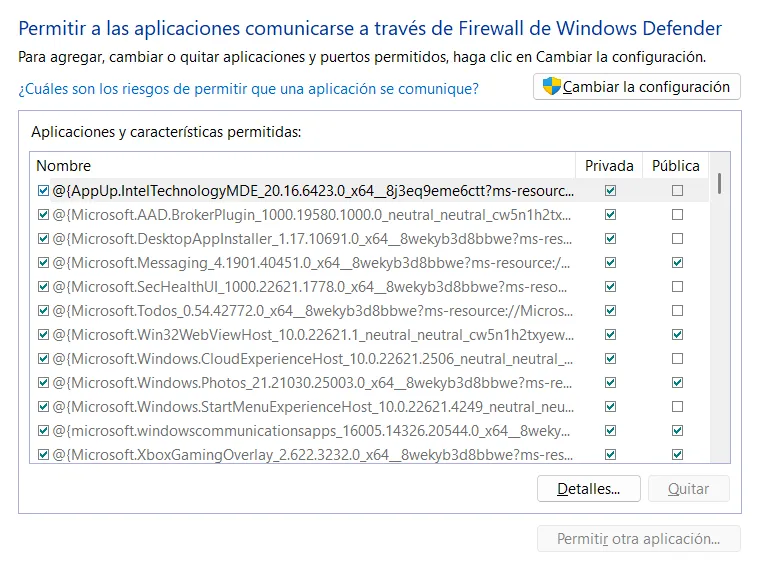Enable Pública checkbox for Microsoft.SecHealthUI
The image size is (781, 562).
coord(677,286)
